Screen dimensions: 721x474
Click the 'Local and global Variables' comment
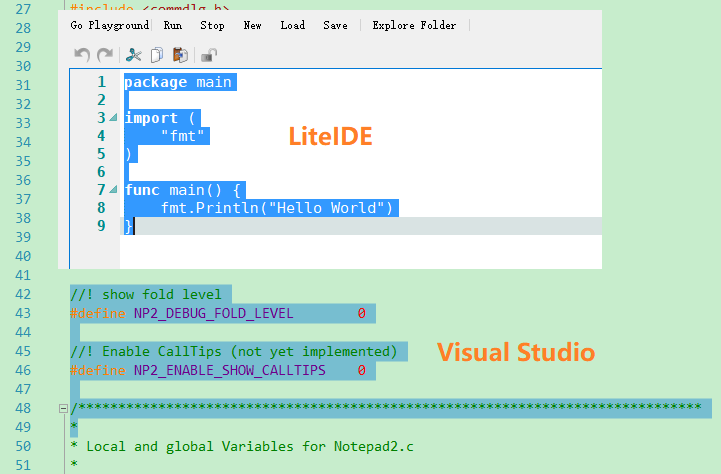[242, 446]
